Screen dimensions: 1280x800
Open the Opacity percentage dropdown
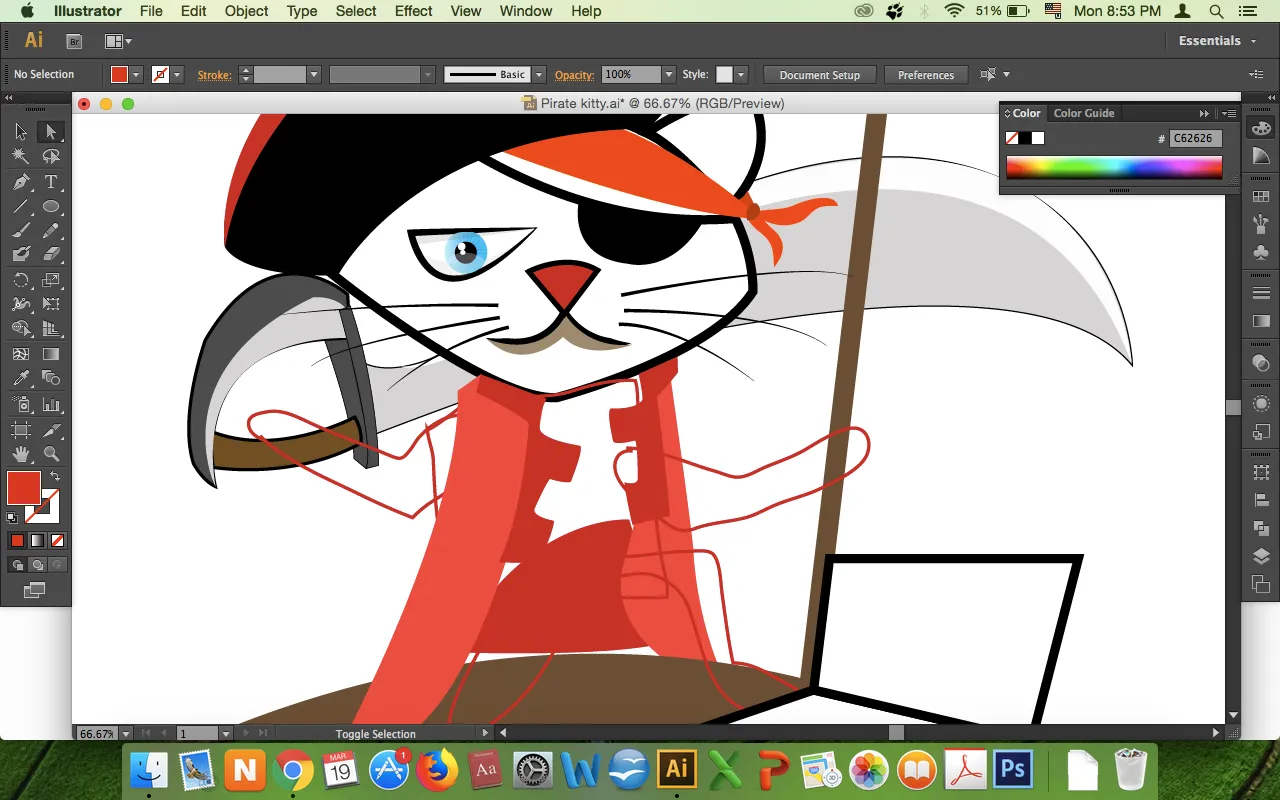point(668,75)
